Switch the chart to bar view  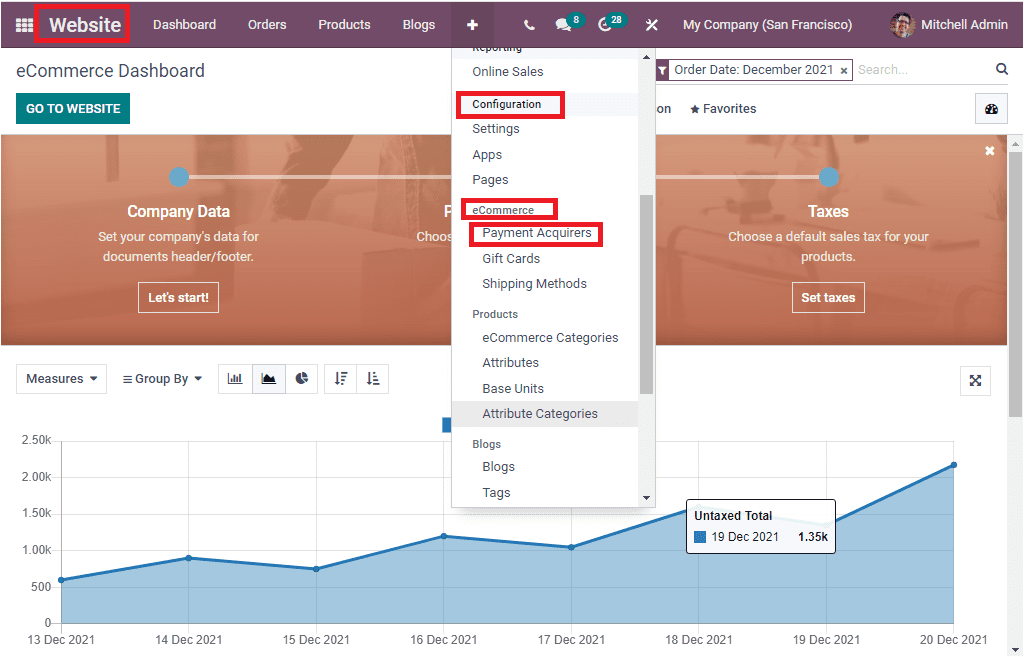tap(235, 379)
